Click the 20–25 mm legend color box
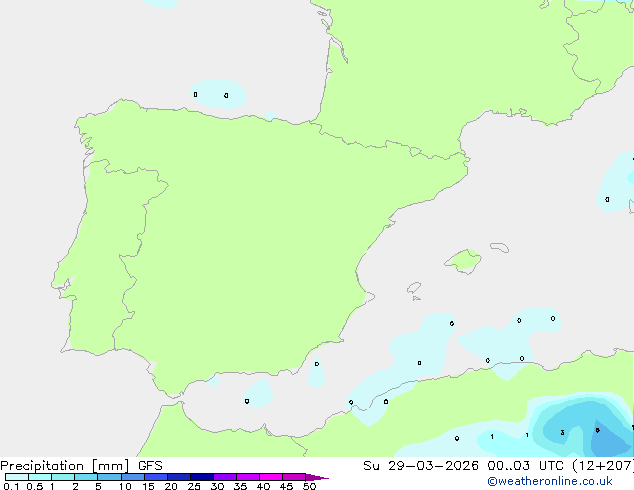The image size is (634, 490). 179,477
